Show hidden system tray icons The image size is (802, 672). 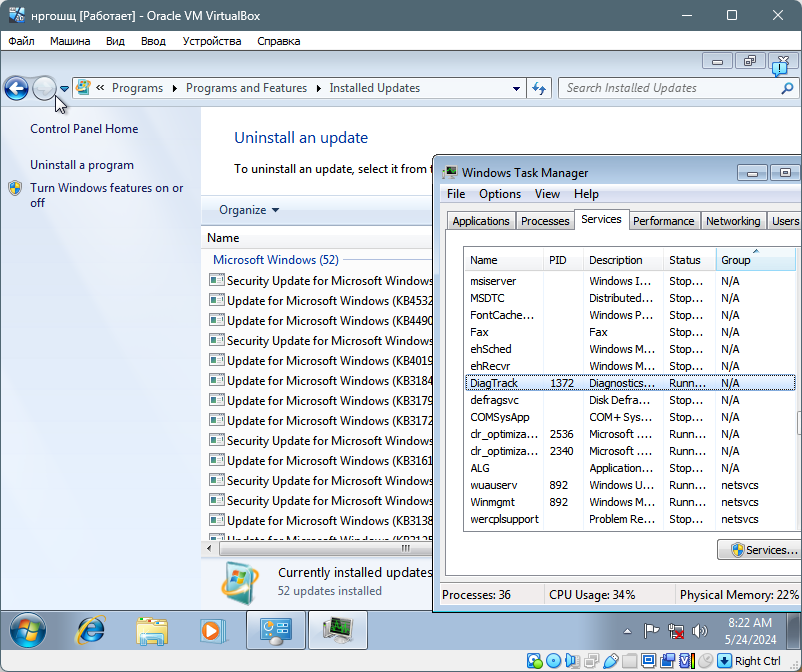[627, 632]
